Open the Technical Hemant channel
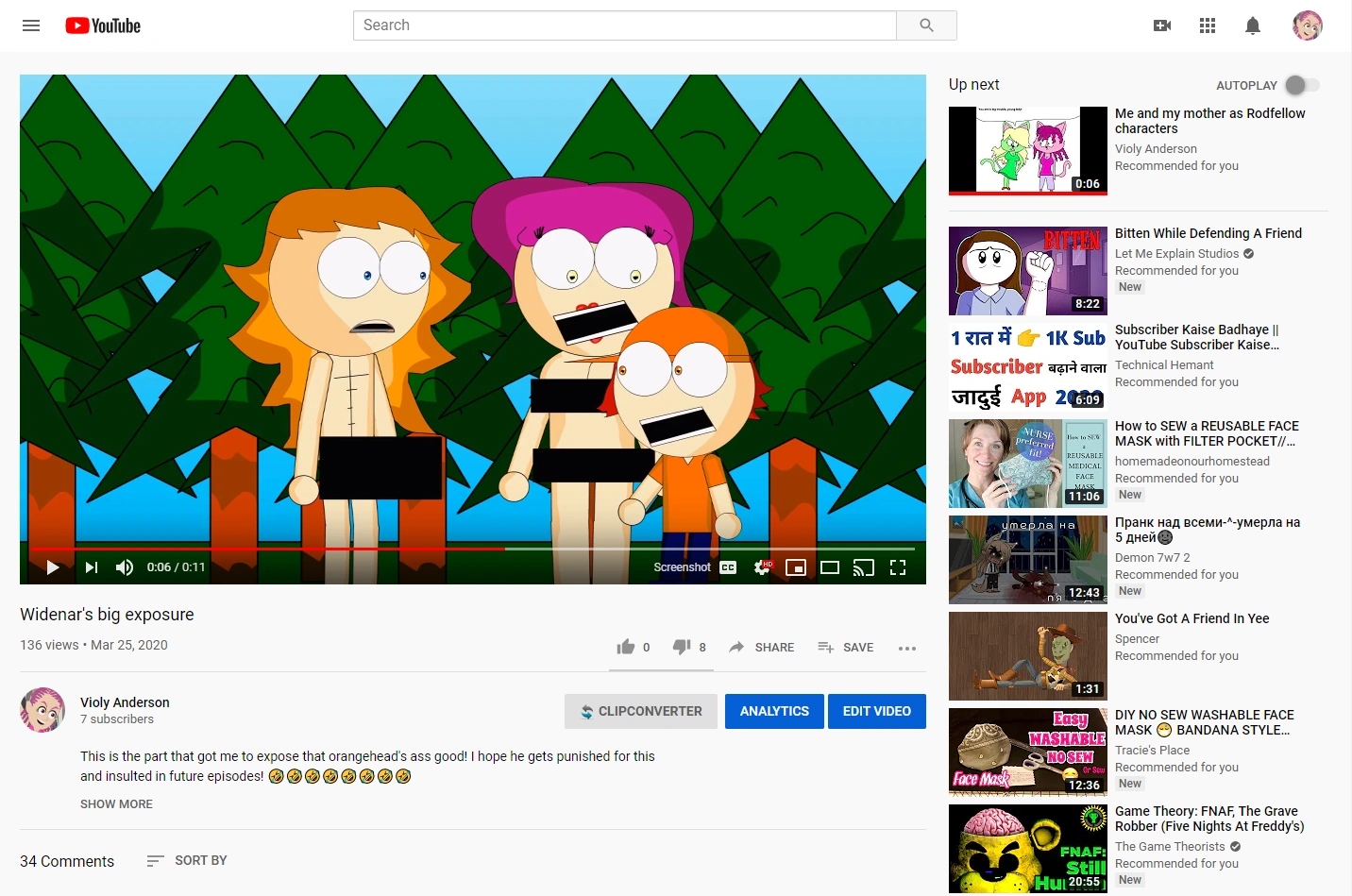 click(x=1164, y=365)
